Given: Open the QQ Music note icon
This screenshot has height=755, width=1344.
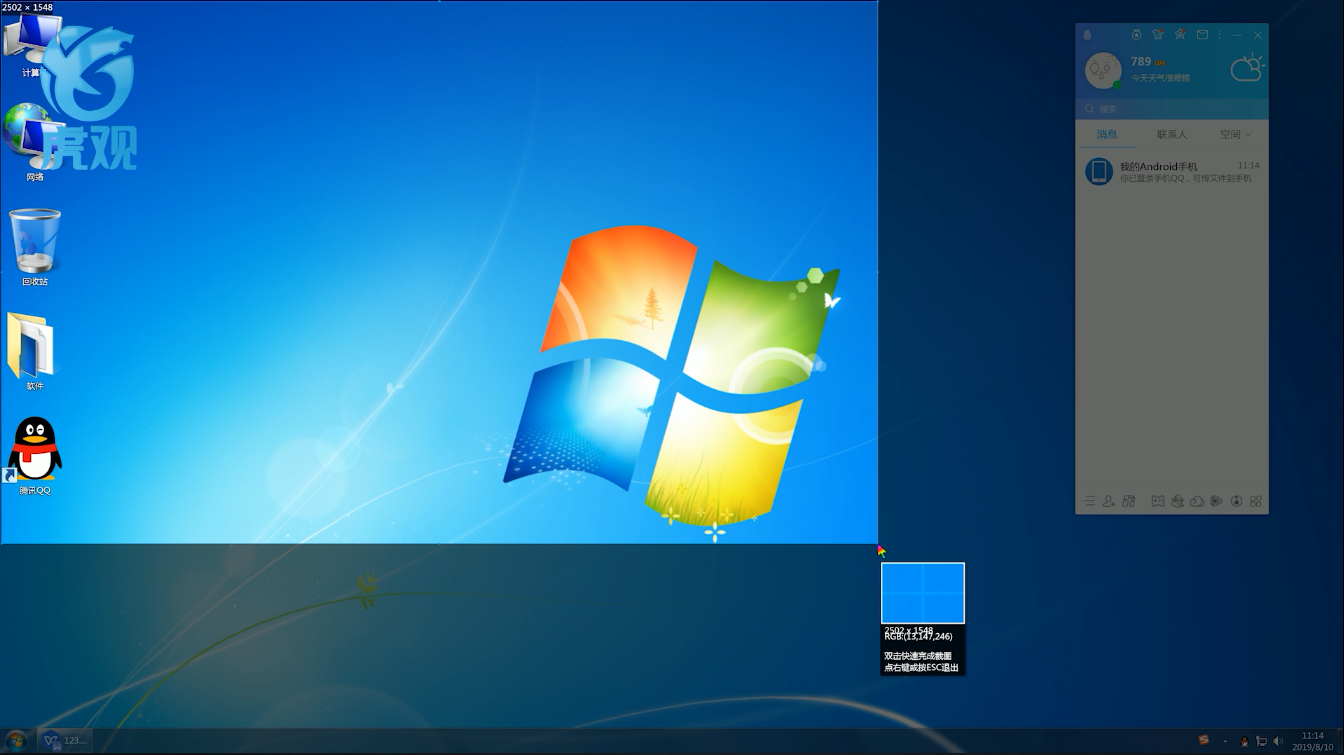Looking at the screenshot, I should pos(1237,501).
